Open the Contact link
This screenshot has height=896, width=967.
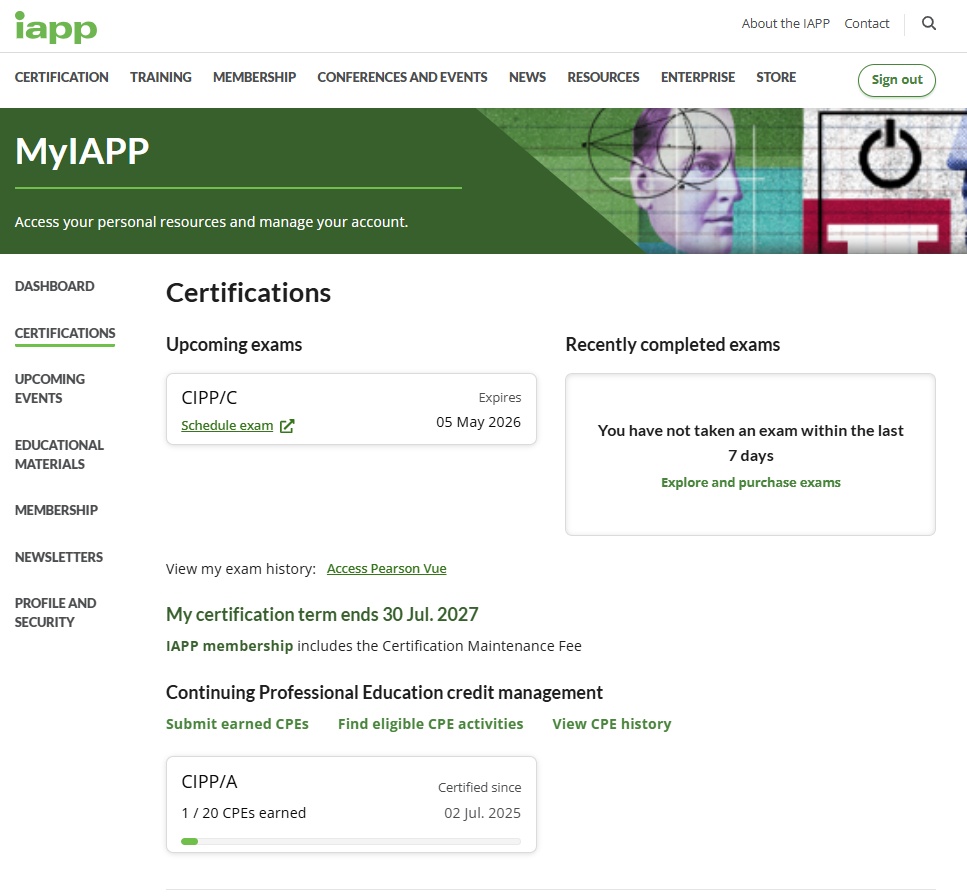[866, 23]
